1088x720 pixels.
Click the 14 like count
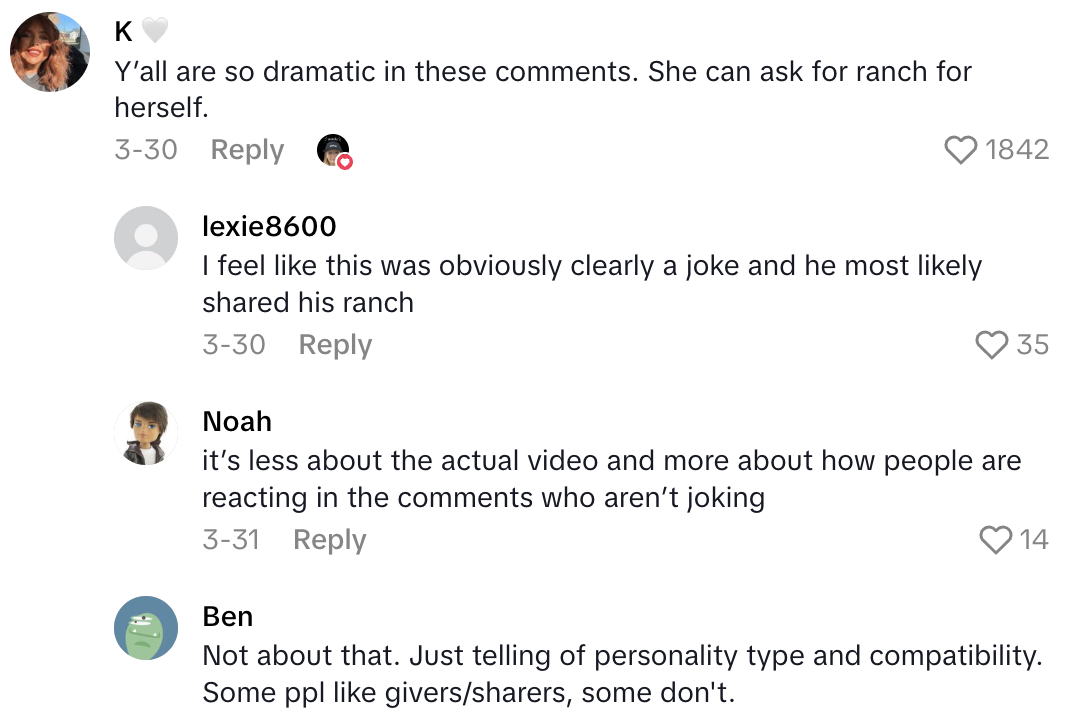[x=1034, y=540]
